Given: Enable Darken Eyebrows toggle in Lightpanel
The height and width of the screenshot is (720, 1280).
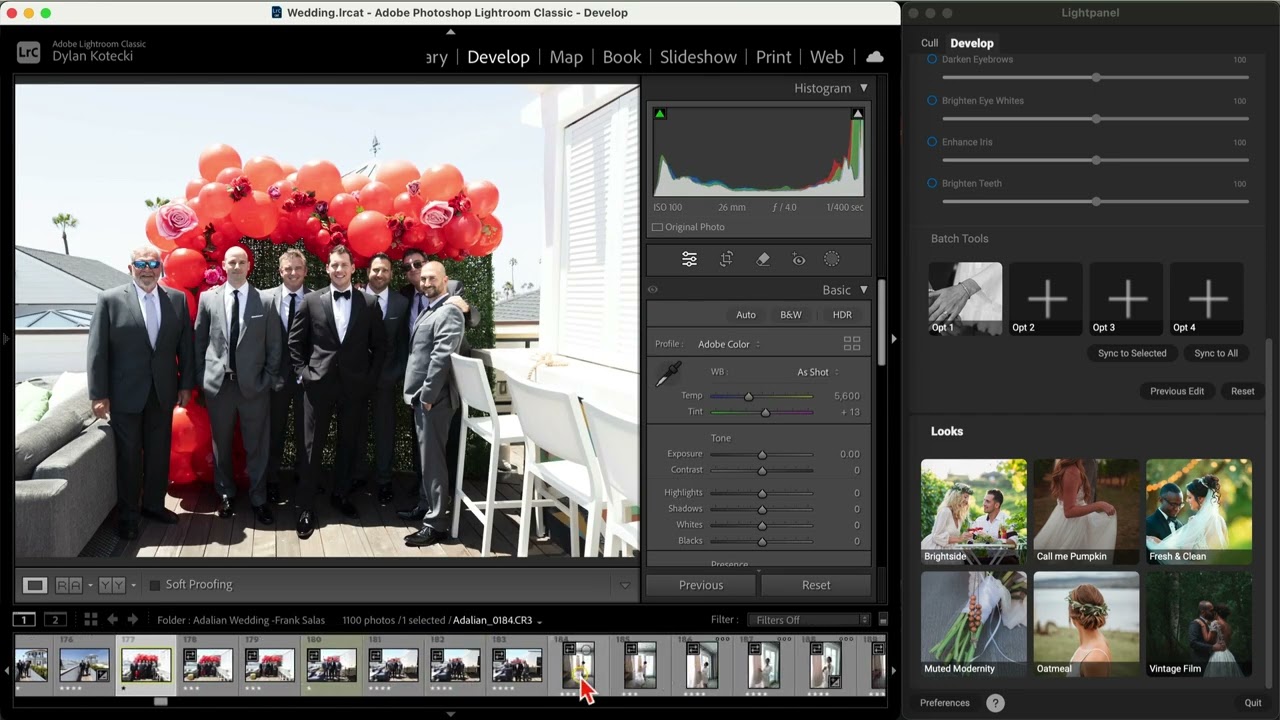Looking at the screenshot, I should tap(932, 59).
